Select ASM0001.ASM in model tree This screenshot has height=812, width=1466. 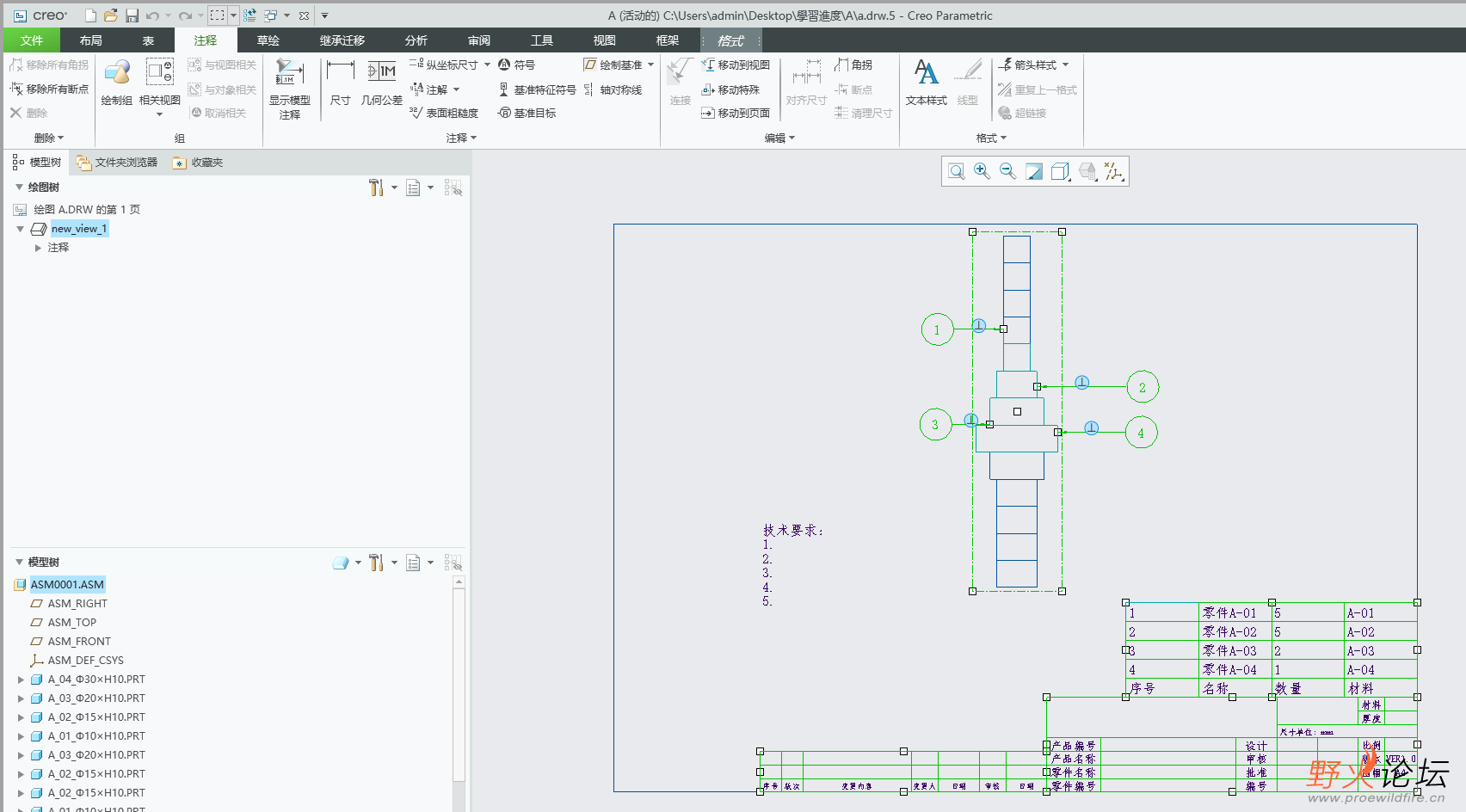pyautogui.click(x=67, y=585)
